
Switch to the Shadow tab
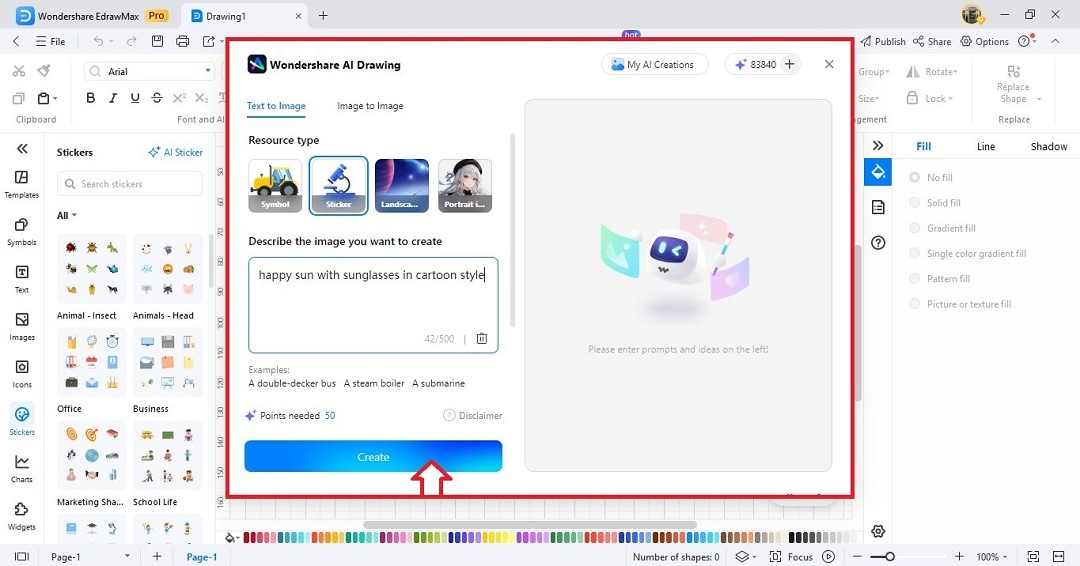click(x=1048, y=146)
